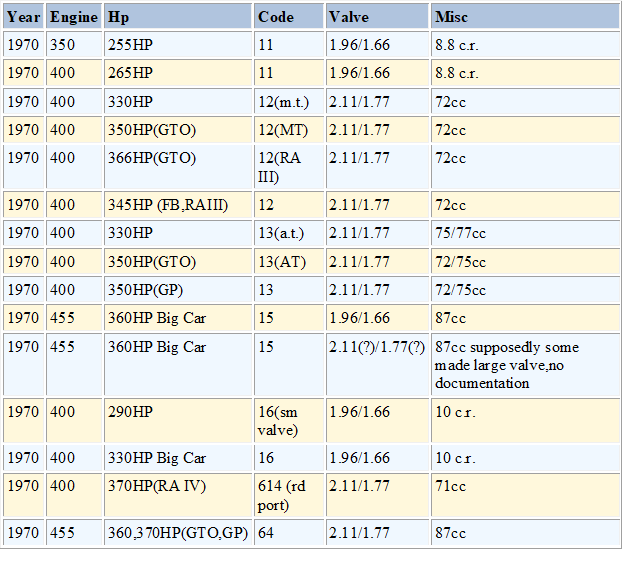Click the Misc column header
Viewport: 624px width, 580px height.
tap(526, 17)
